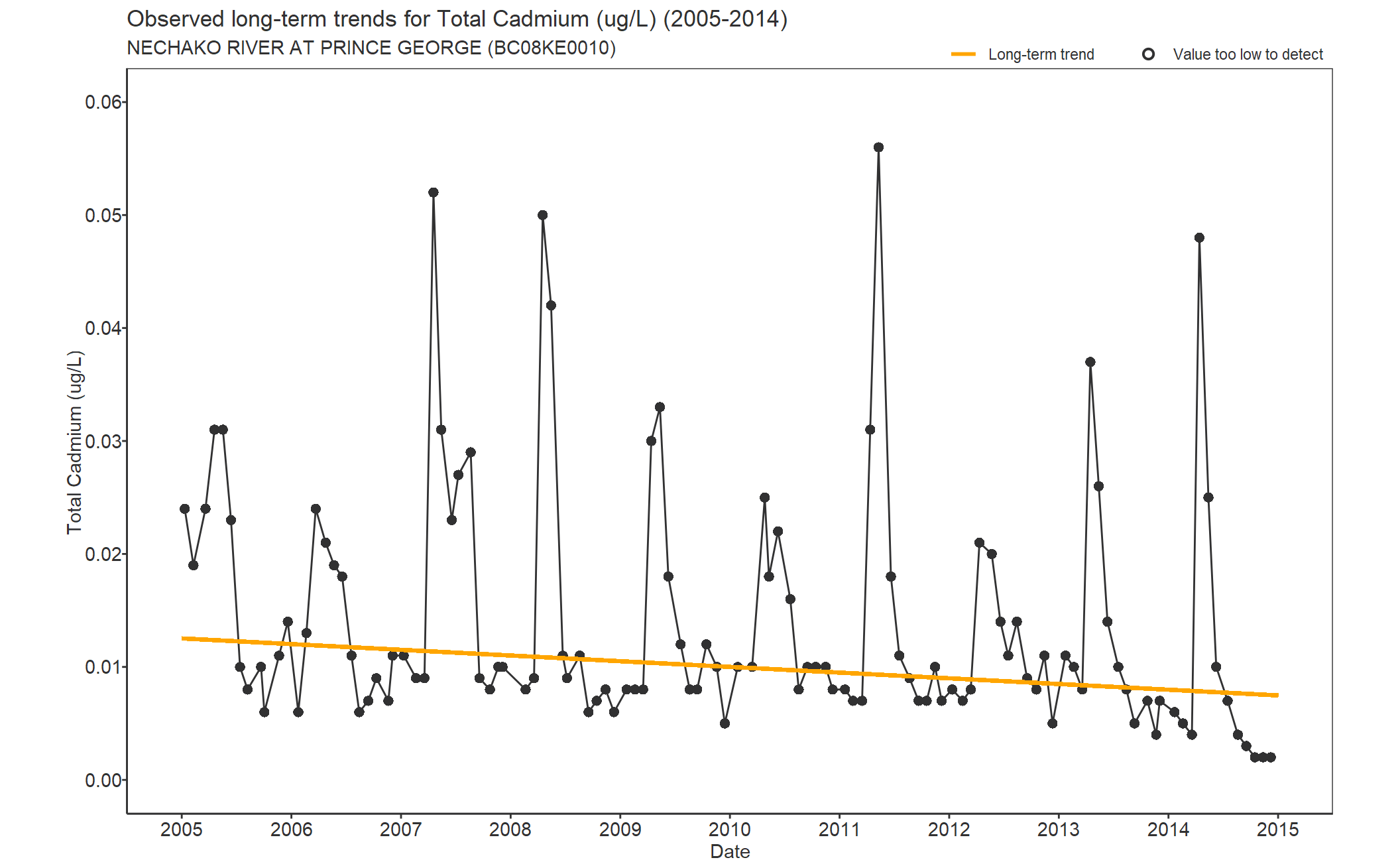Click the chart title about Total Cadmium trends
The width and height of the screenshot is (1400, 868).
pyautogui.click(x=457, y=19)
